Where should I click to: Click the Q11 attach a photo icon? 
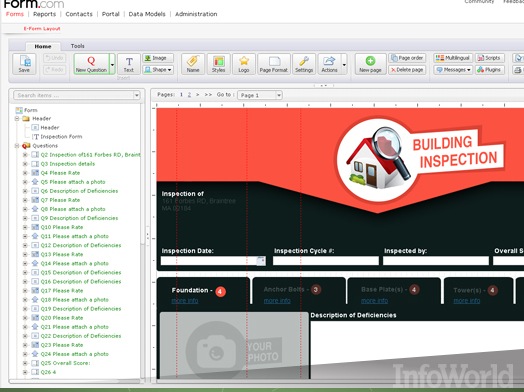[35, 236]
